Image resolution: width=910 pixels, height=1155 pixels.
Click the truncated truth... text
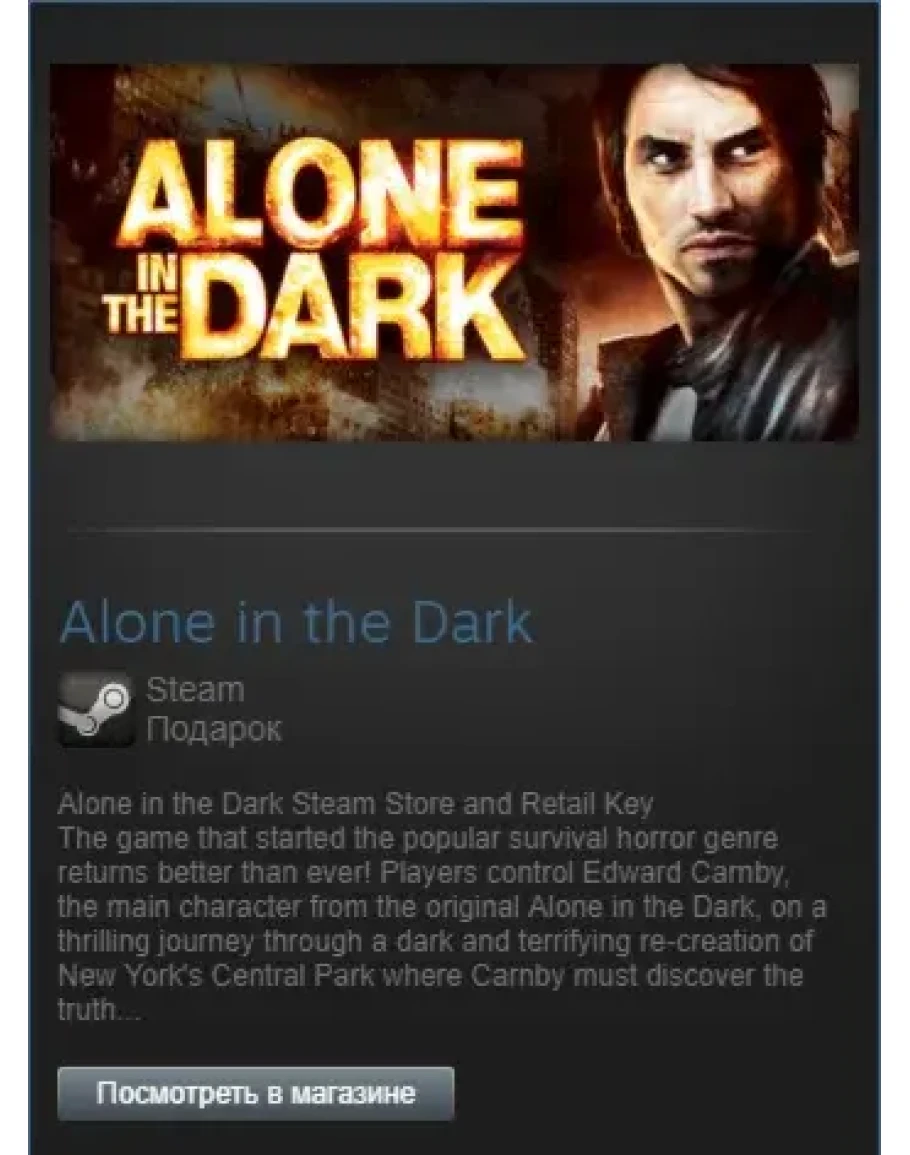tap(99, 1009)
